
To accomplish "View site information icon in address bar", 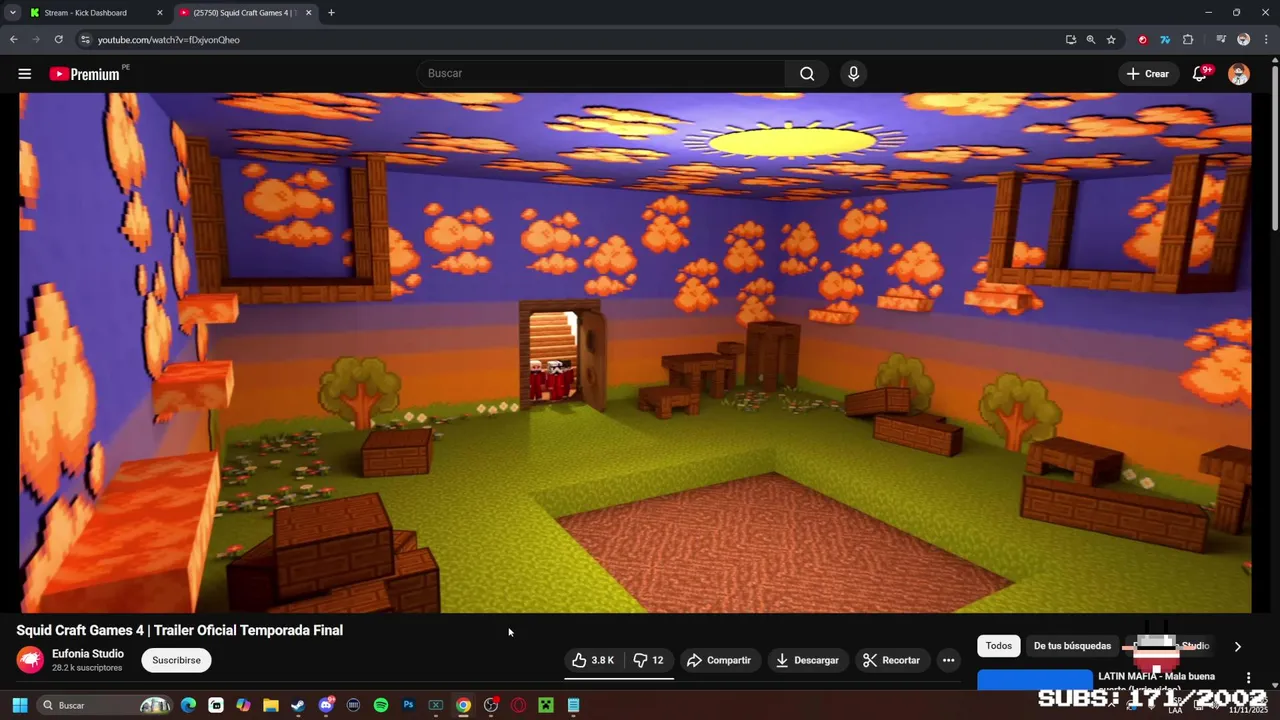I will point(85,40).
